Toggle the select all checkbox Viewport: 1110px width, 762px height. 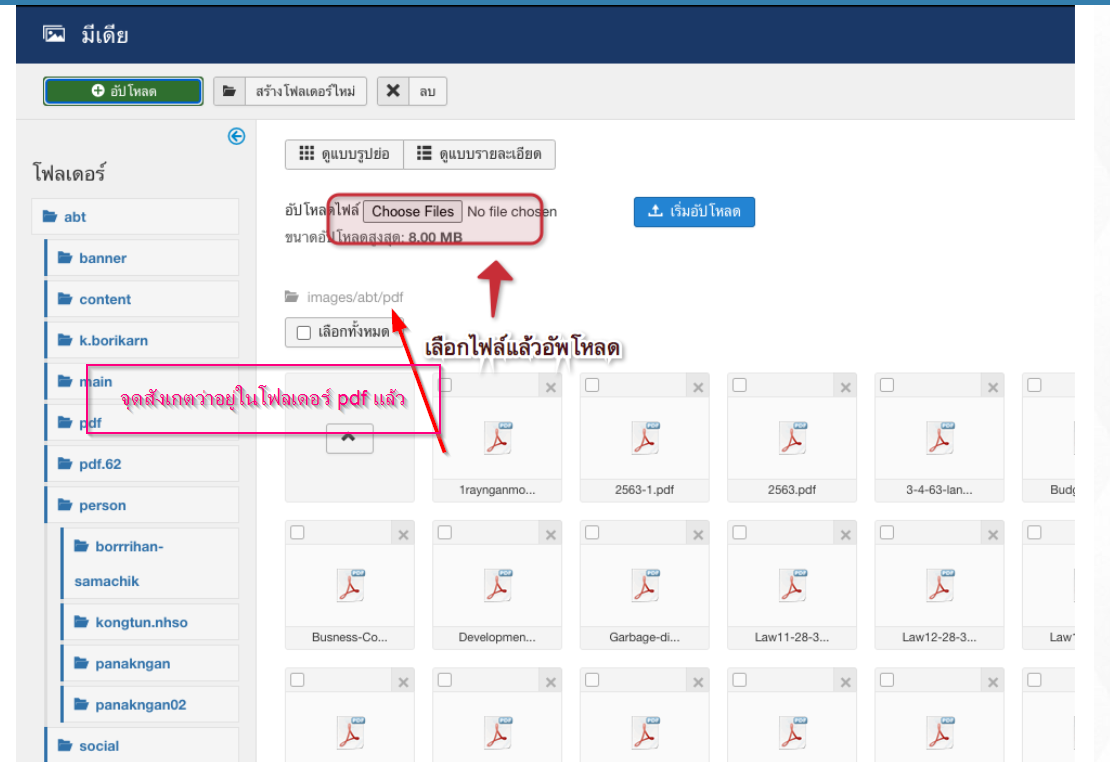(304, 332)
